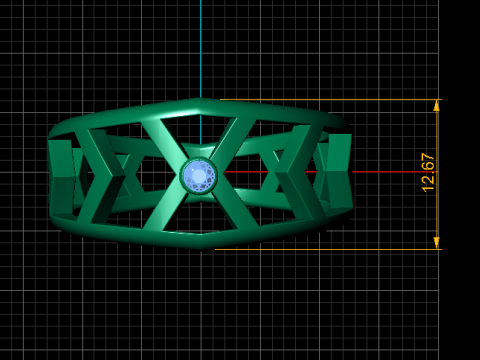
Task: Select the red horizontal axis line
Action: (330, 172)
